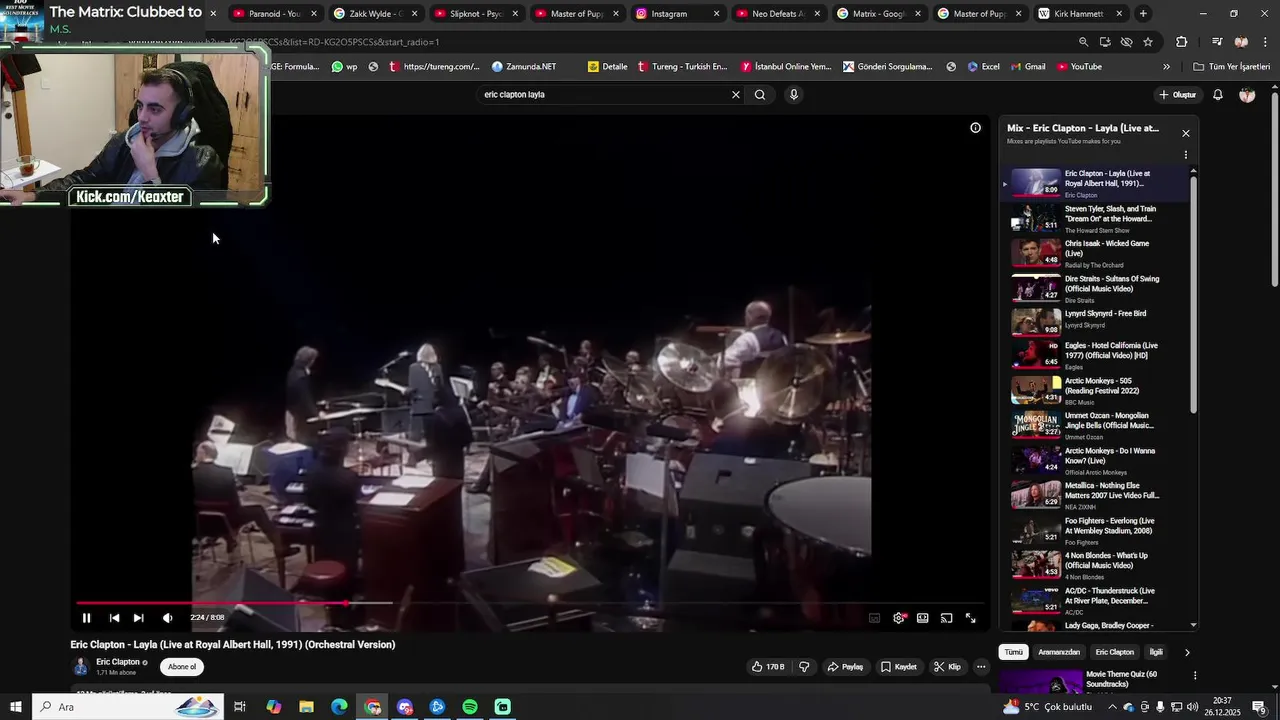1280x720 pixels.
Task: Switch to theater mode
Action: pos(923,618)
